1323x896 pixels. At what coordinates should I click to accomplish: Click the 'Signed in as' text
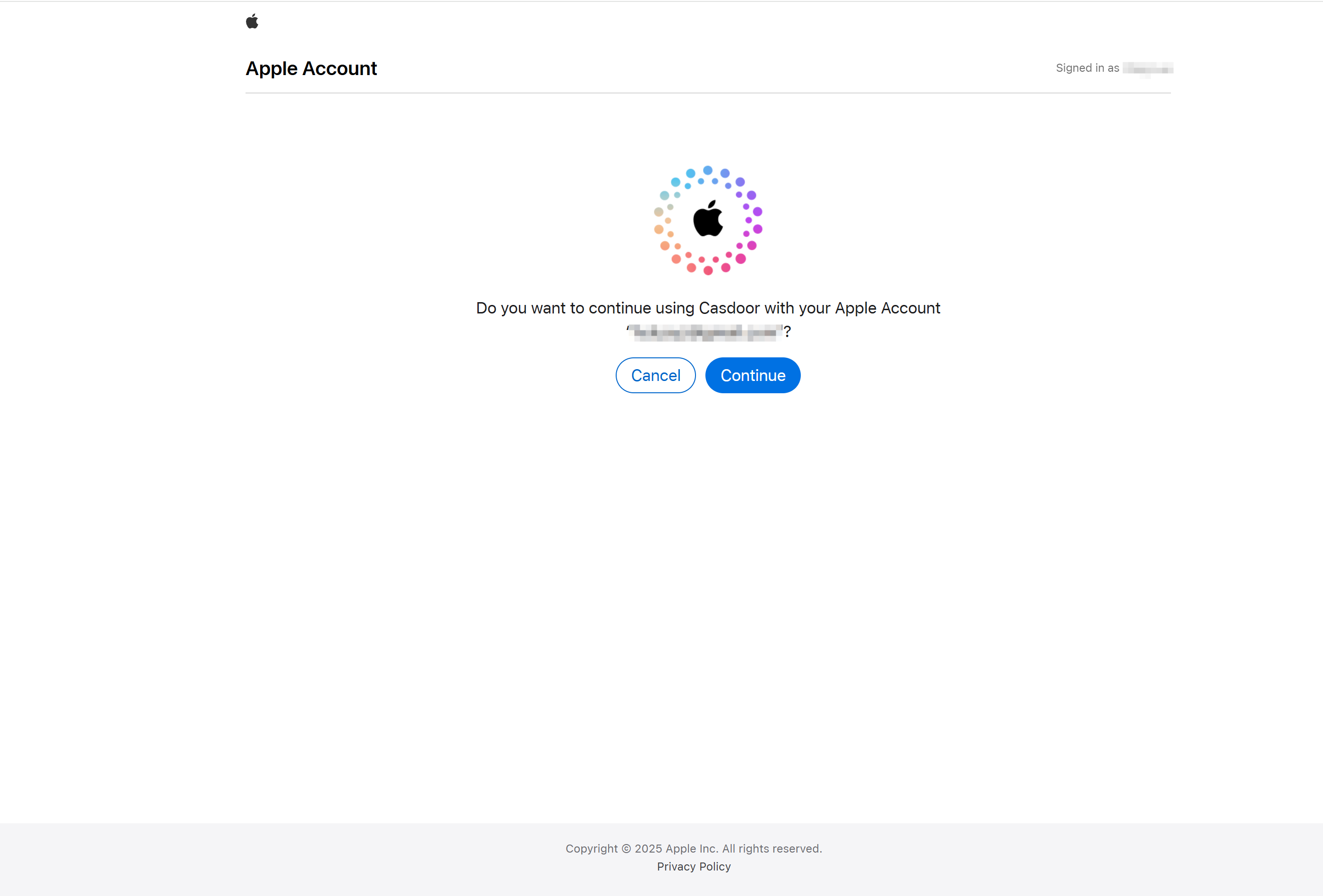click(1087, 68)
